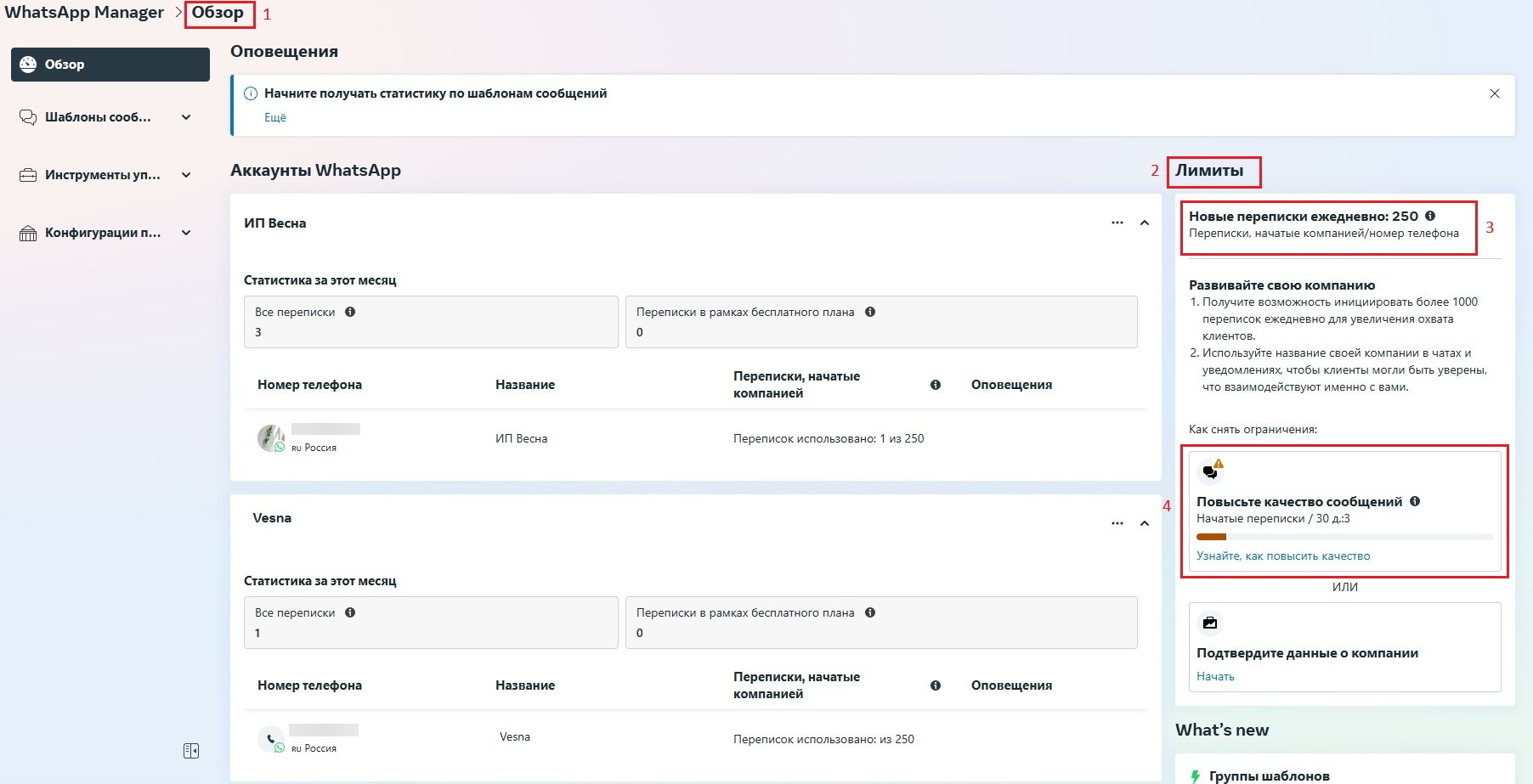Click the message quality progress bar
The height and width of the screenshot is (784, 1533).
click(1344, 537)
